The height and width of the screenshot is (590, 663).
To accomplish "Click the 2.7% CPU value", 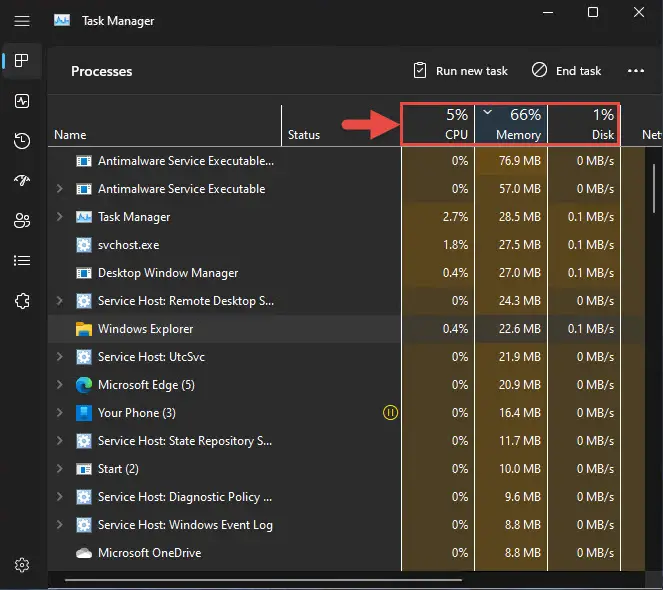I will click(455, 217).
